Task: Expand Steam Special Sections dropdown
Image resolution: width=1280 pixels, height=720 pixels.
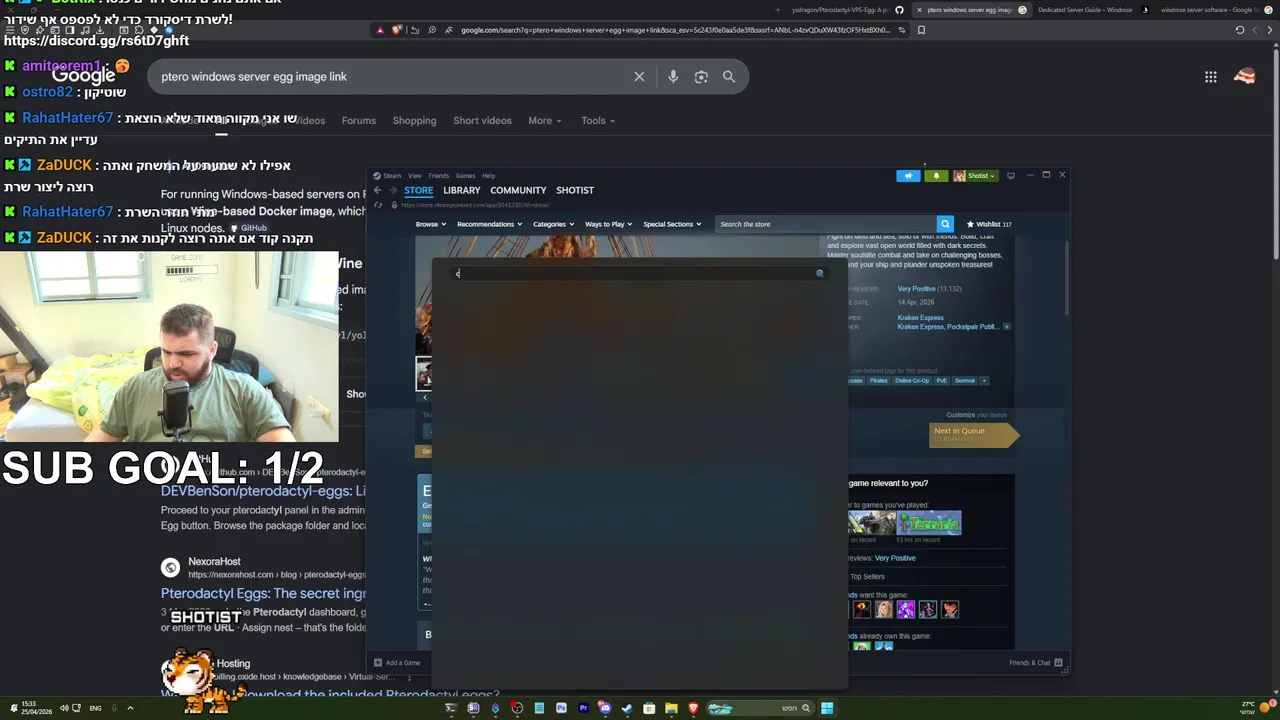Action: (x=672, y=224)
